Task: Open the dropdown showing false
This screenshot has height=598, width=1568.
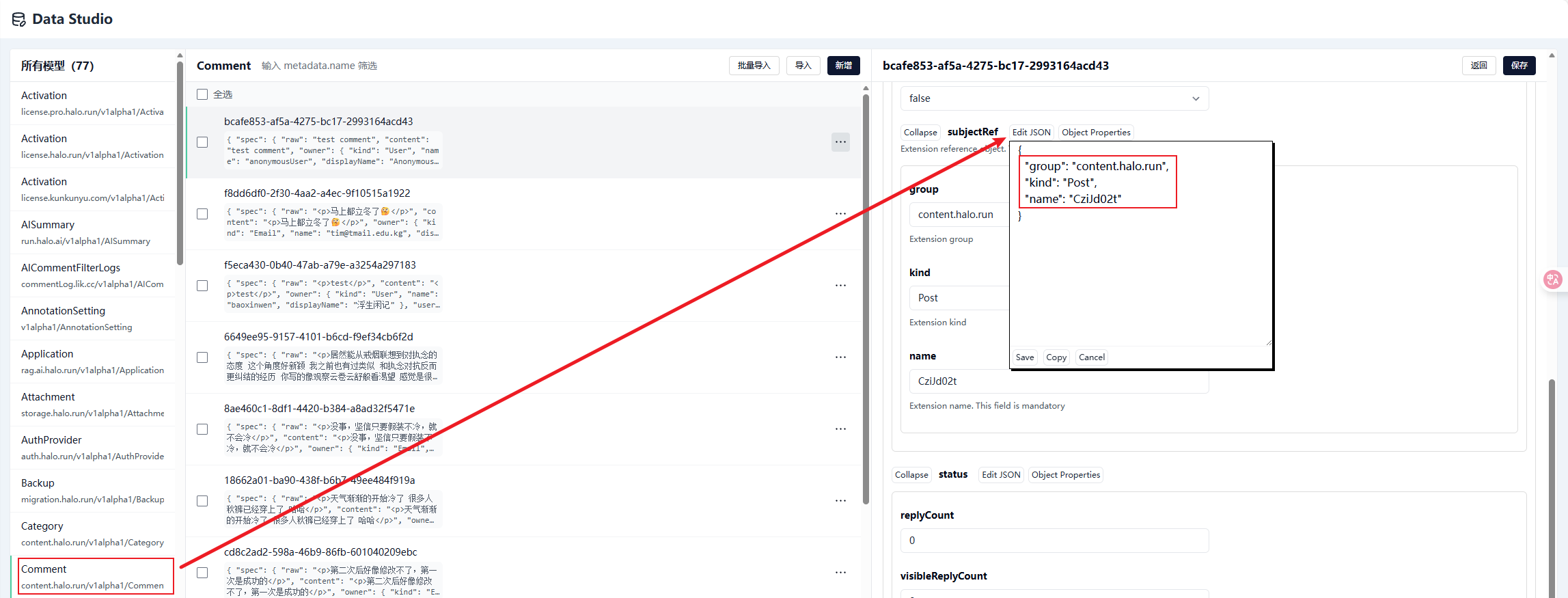Action: (1054, 98)
